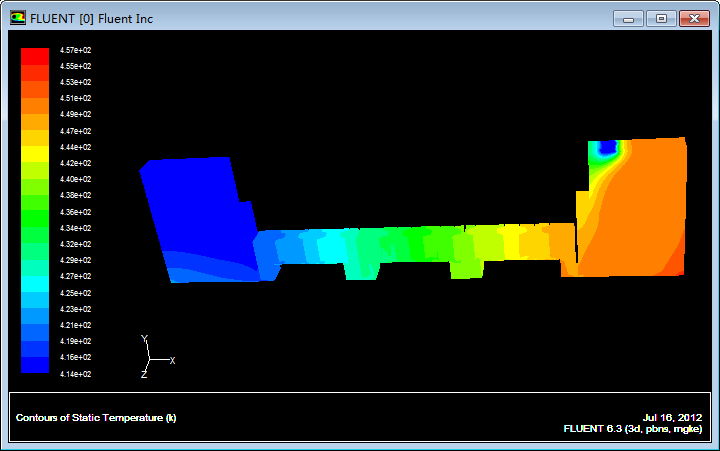Click the dark blue swatch at legend bottom
Image resolution: width=720 pixels, height=451 pixels.
[x=35, y=366]
